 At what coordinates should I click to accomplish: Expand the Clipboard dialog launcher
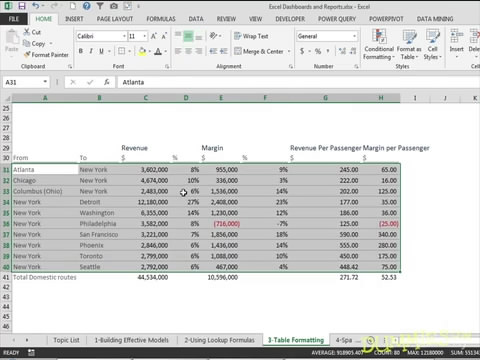click(70, 67)
